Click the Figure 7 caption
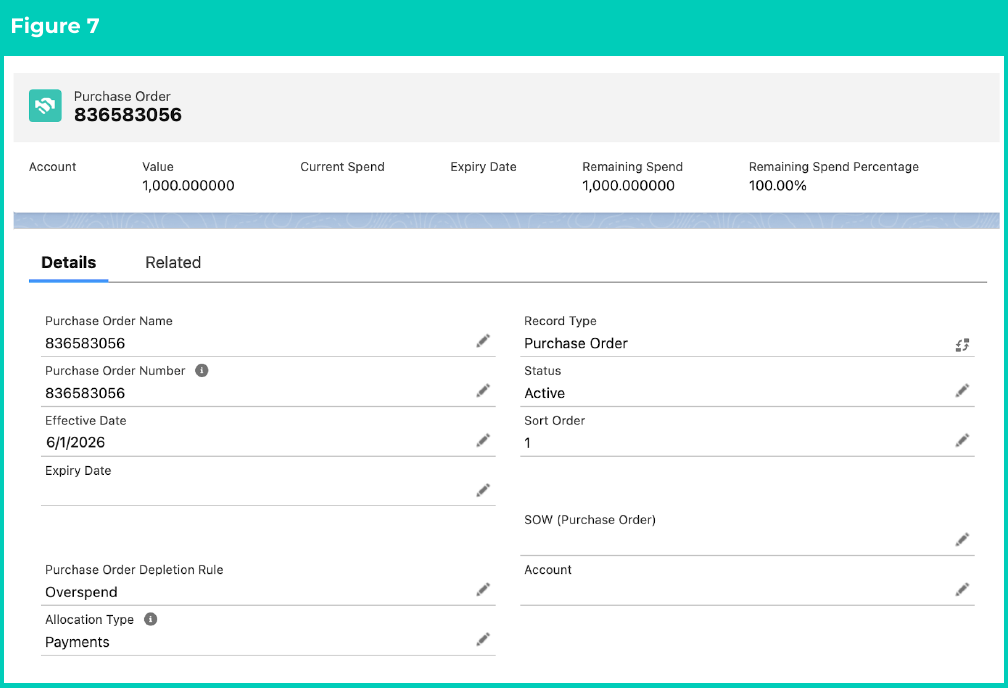Screen dimensions: 1008x688 pos(55,26)
